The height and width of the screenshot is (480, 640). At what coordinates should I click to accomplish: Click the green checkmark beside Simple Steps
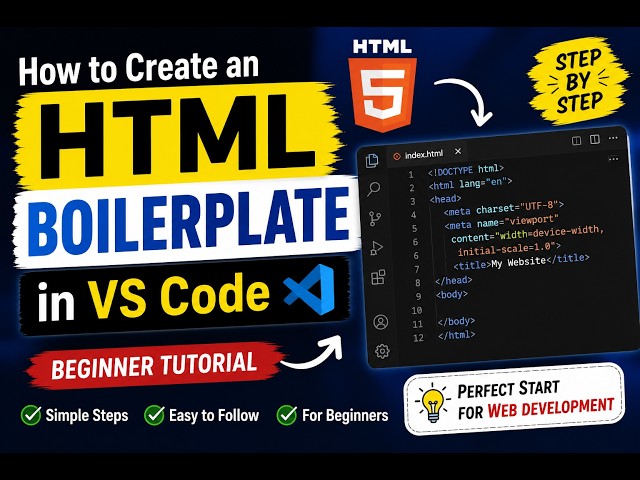[x=31, y=415]
